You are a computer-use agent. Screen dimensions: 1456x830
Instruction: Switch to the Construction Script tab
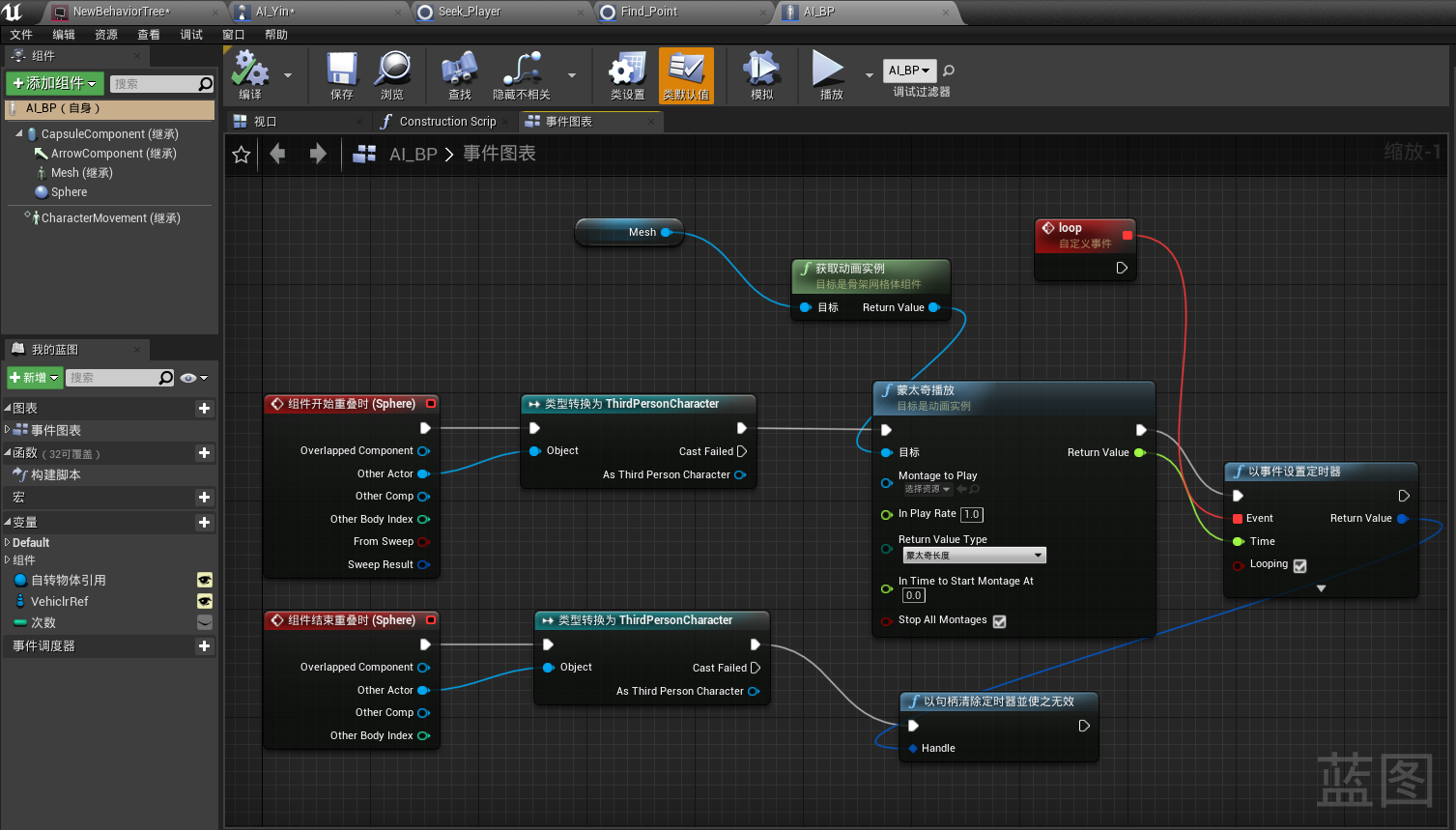coord(446,122)
